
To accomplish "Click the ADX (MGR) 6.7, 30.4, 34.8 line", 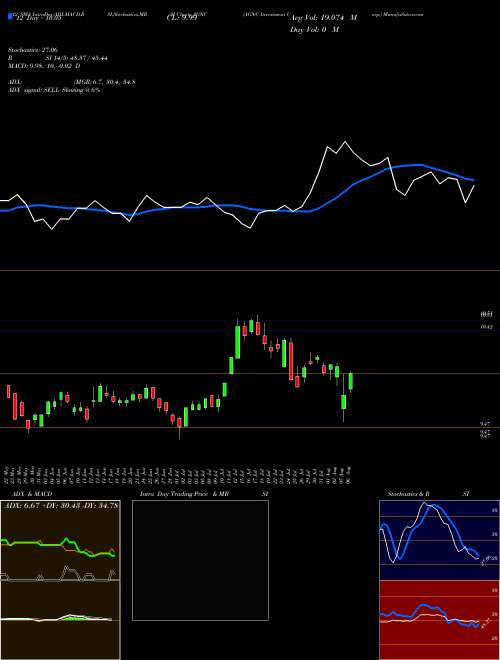I will (72, 82).
